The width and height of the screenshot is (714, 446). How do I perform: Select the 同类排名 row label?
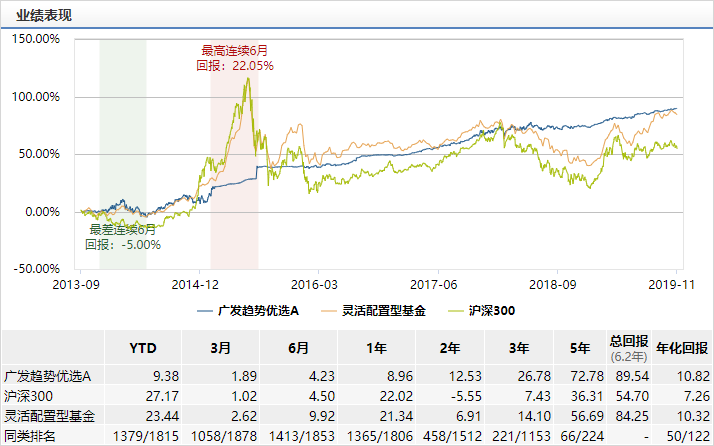coord(30,436)
